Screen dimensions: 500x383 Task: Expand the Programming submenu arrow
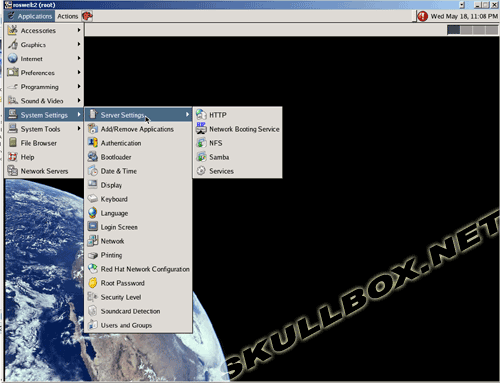79,86
